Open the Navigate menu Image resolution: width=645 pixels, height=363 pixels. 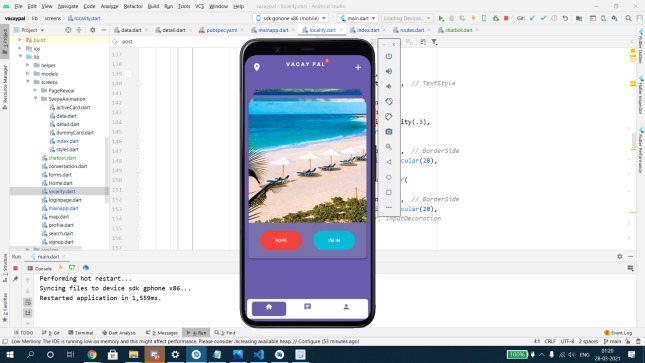68,6
